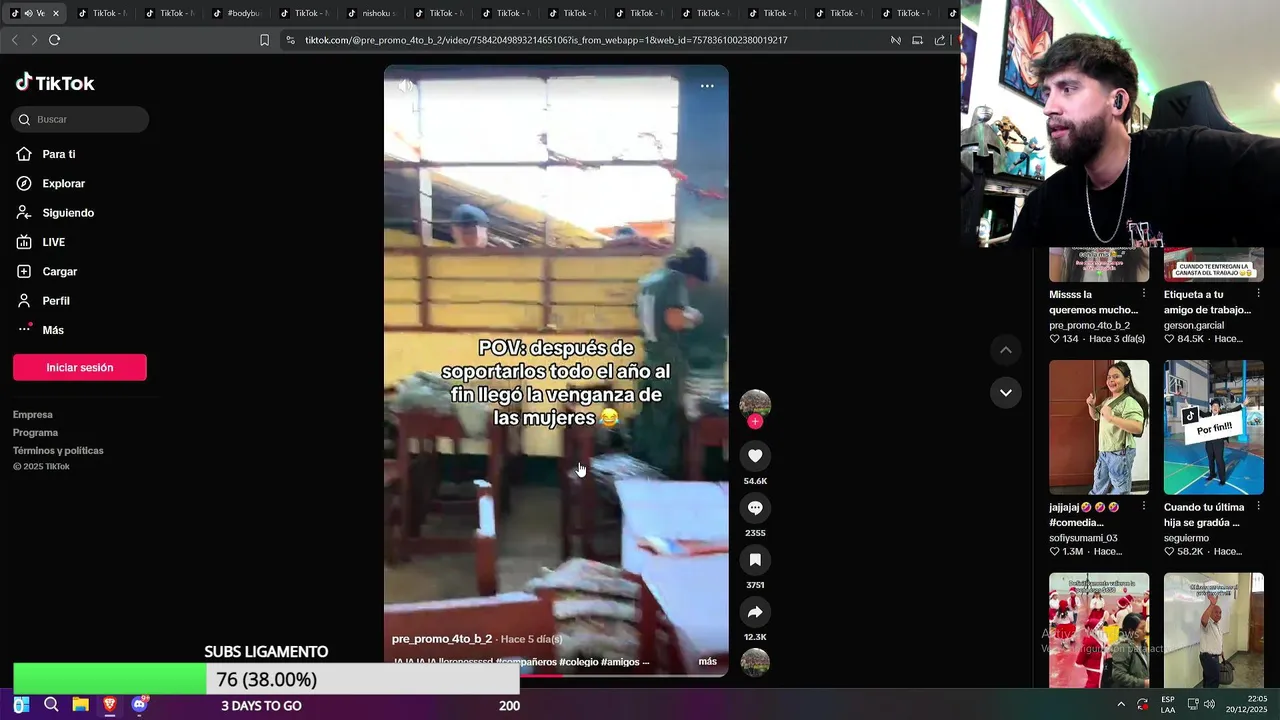
Task: Click the picture-in-picture toolbar icon
Action: point(917,40)
